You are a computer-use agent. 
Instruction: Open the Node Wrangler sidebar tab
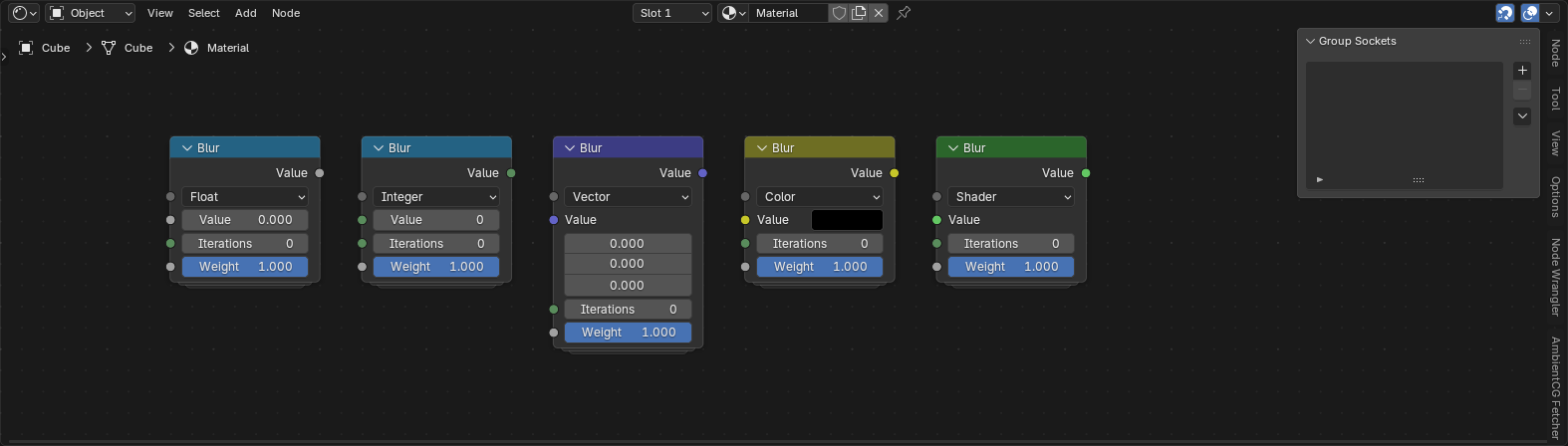[x=1555, y=277]
